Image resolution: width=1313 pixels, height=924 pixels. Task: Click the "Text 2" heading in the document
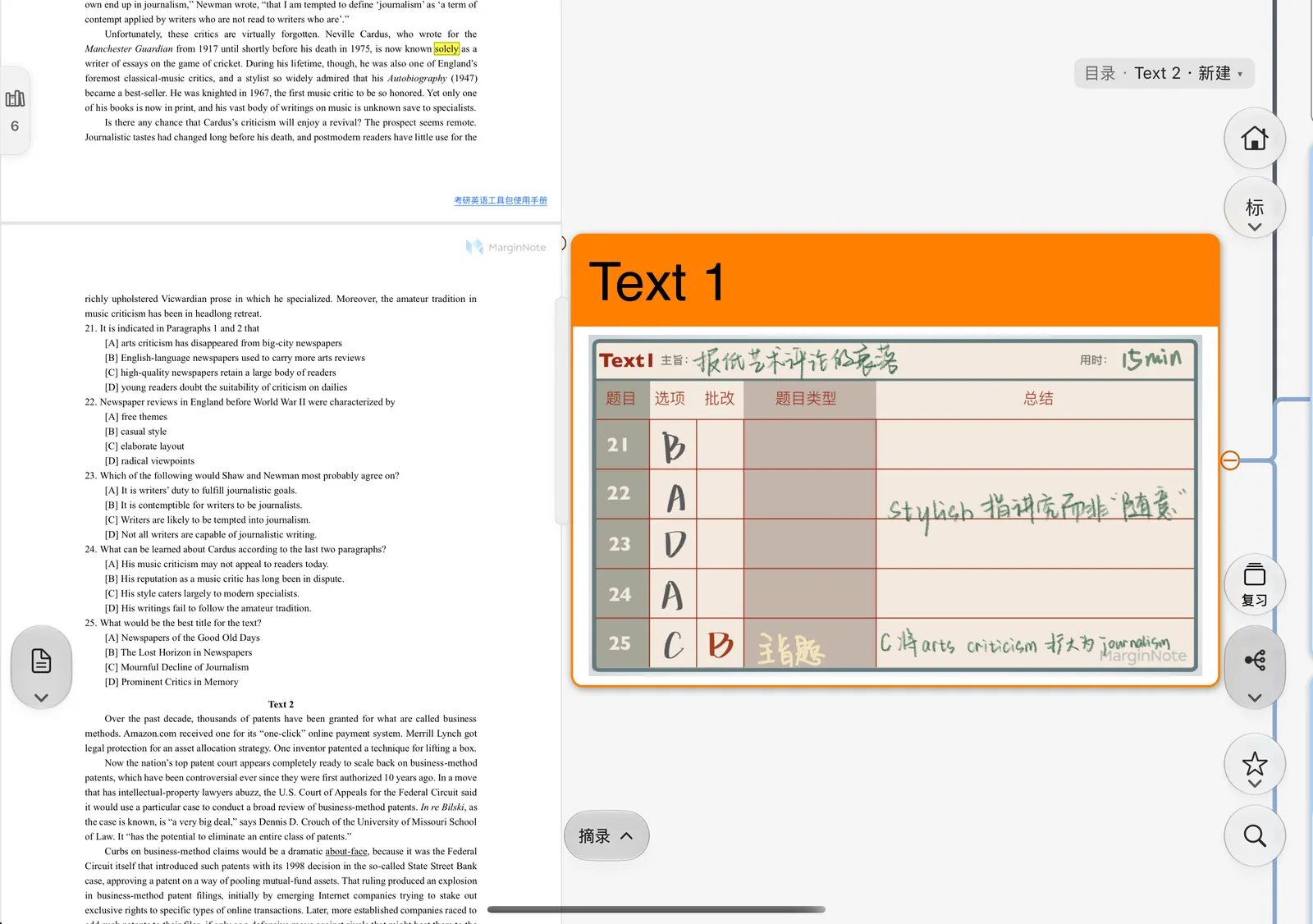[x=281, y=704]
